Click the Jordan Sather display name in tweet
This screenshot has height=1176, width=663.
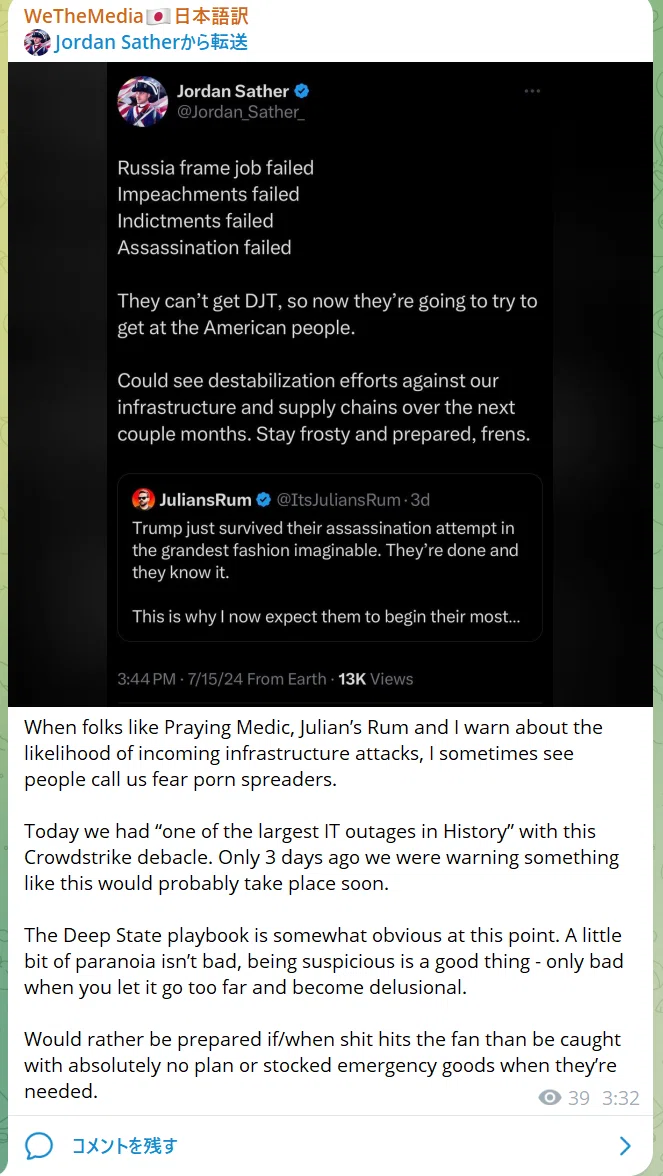tap(232, 92)
